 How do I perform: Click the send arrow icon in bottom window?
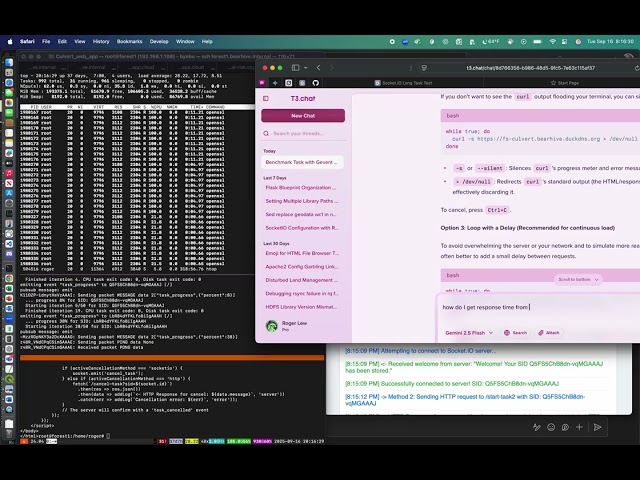pos(598,427)
